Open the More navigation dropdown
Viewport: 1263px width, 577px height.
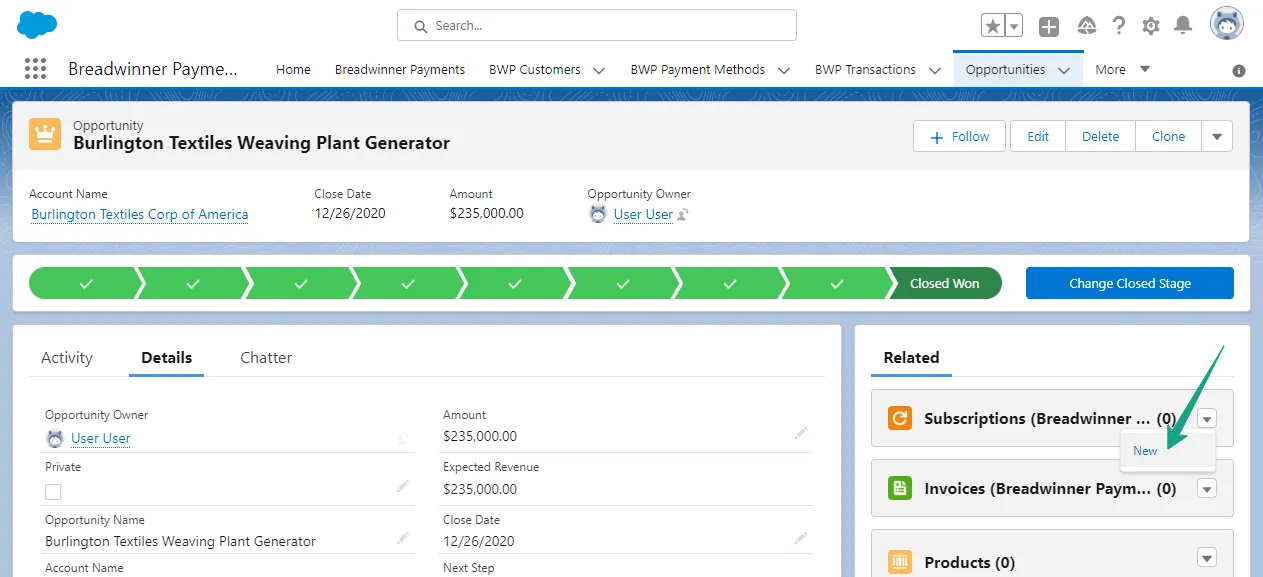coord(1123,69)
